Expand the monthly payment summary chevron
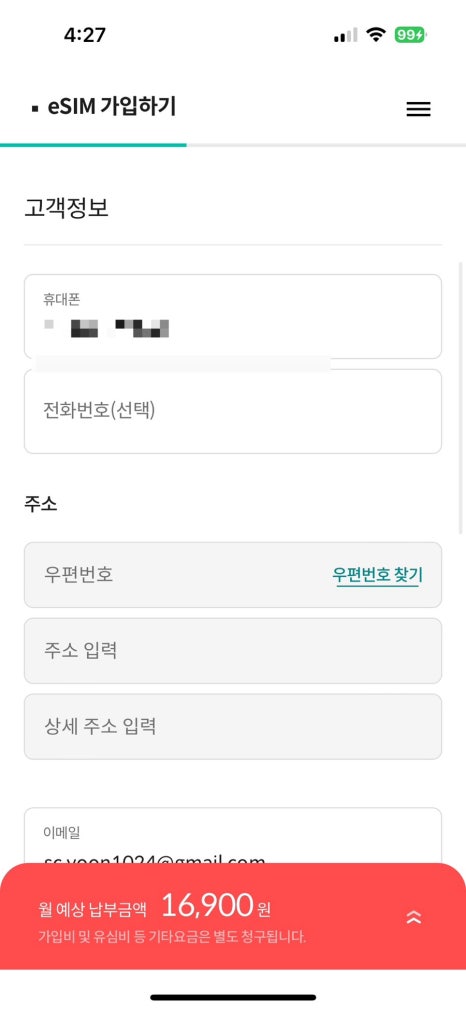Viewport: 466px width, 1010px height. pyautogui.click(x=414, y=917)
